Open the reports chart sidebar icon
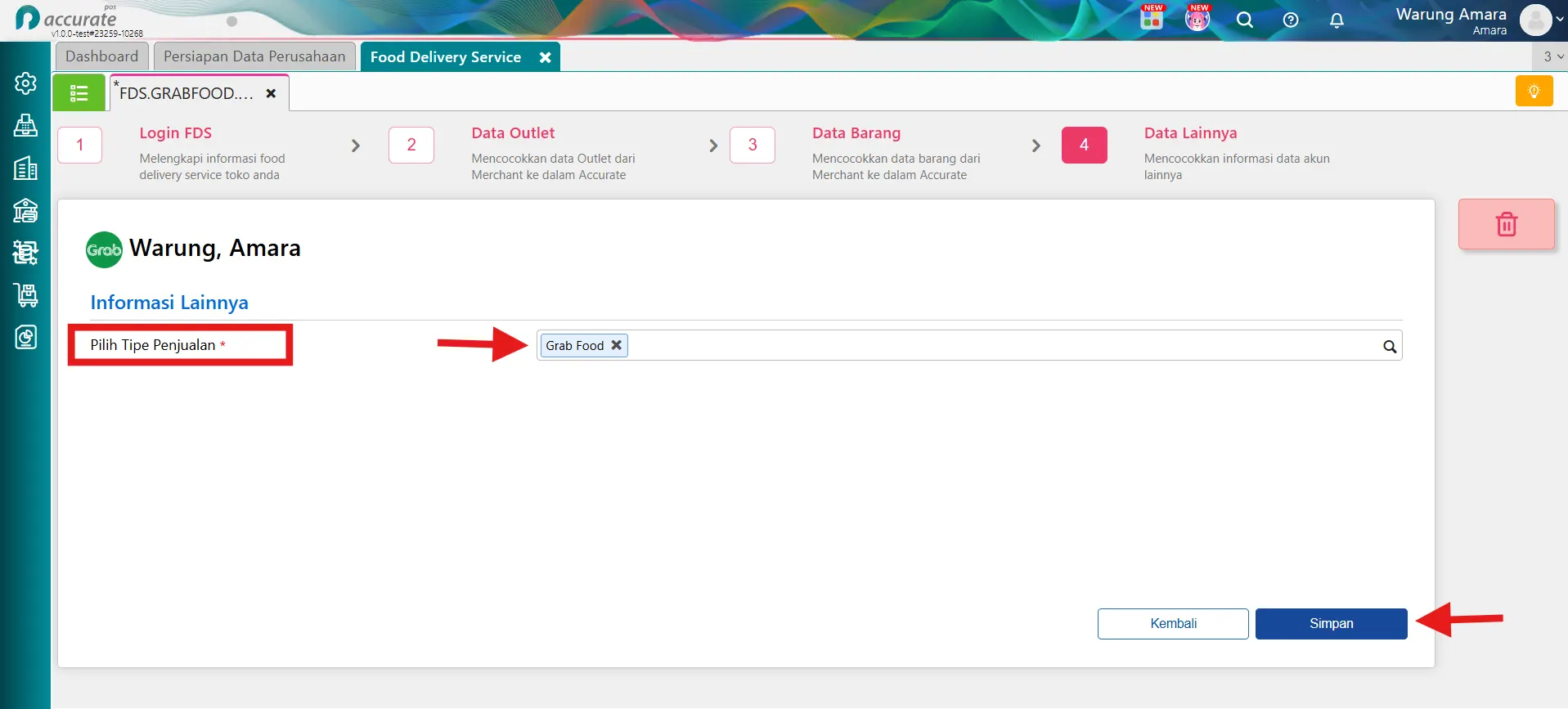 click(x=25, y=337)
